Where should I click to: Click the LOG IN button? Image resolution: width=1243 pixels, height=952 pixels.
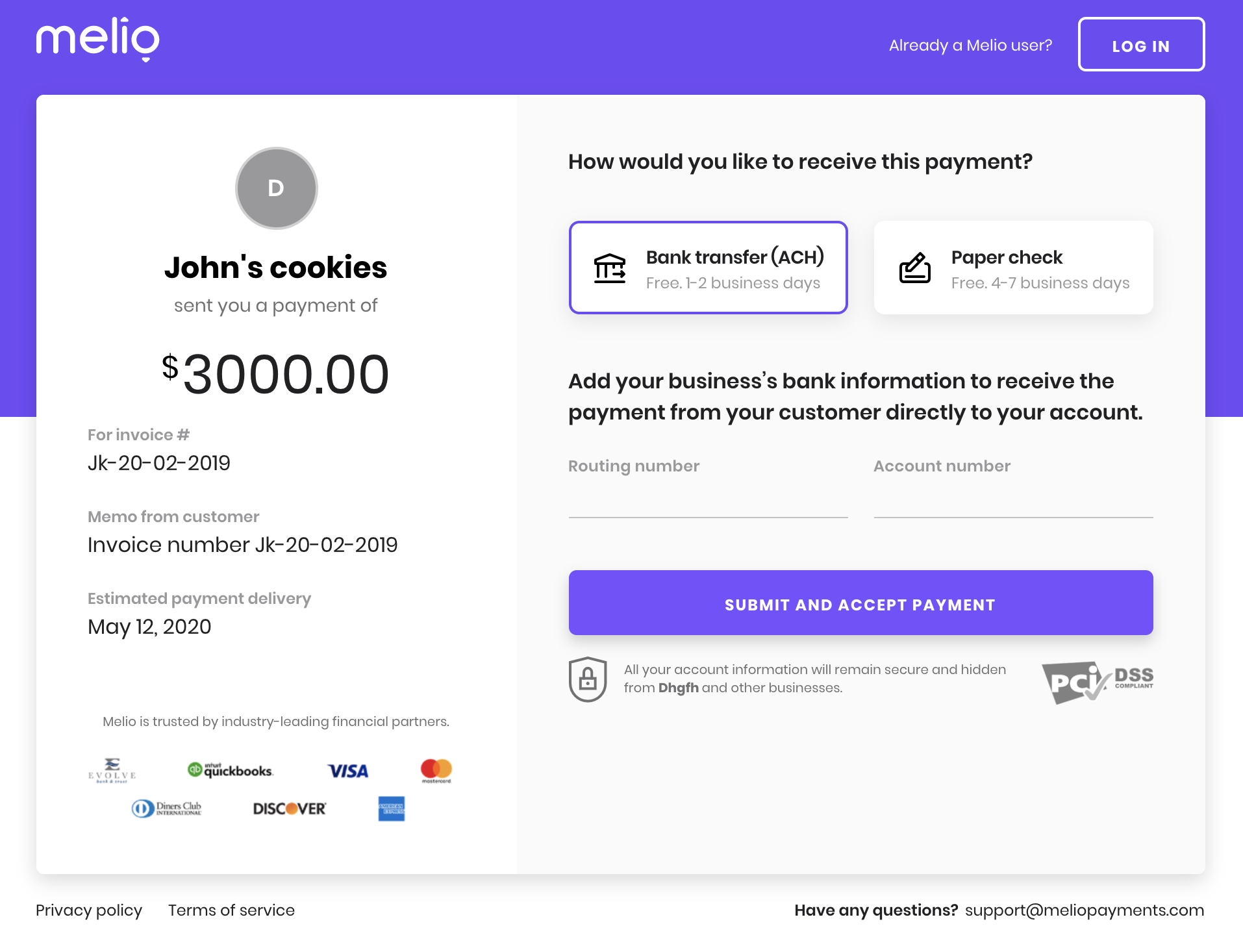[x=1142, y=44]
